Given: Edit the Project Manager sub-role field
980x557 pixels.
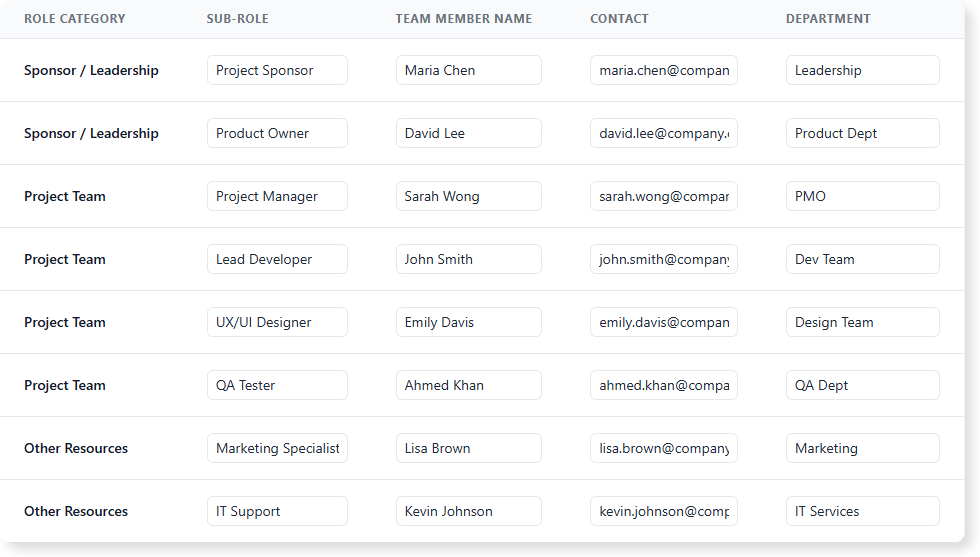Looking at the screenshot, I should [x=277, y=196].
